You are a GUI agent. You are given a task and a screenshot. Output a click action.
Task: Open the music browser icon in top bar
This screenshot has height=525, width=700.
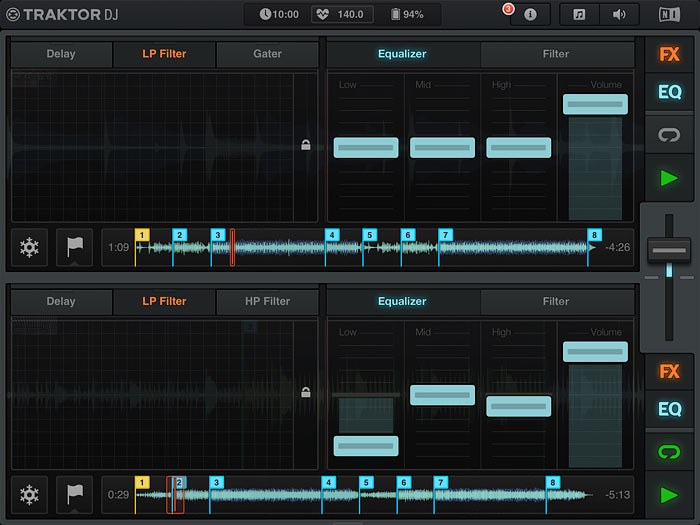pyautogui.click(x=579, y=15)
